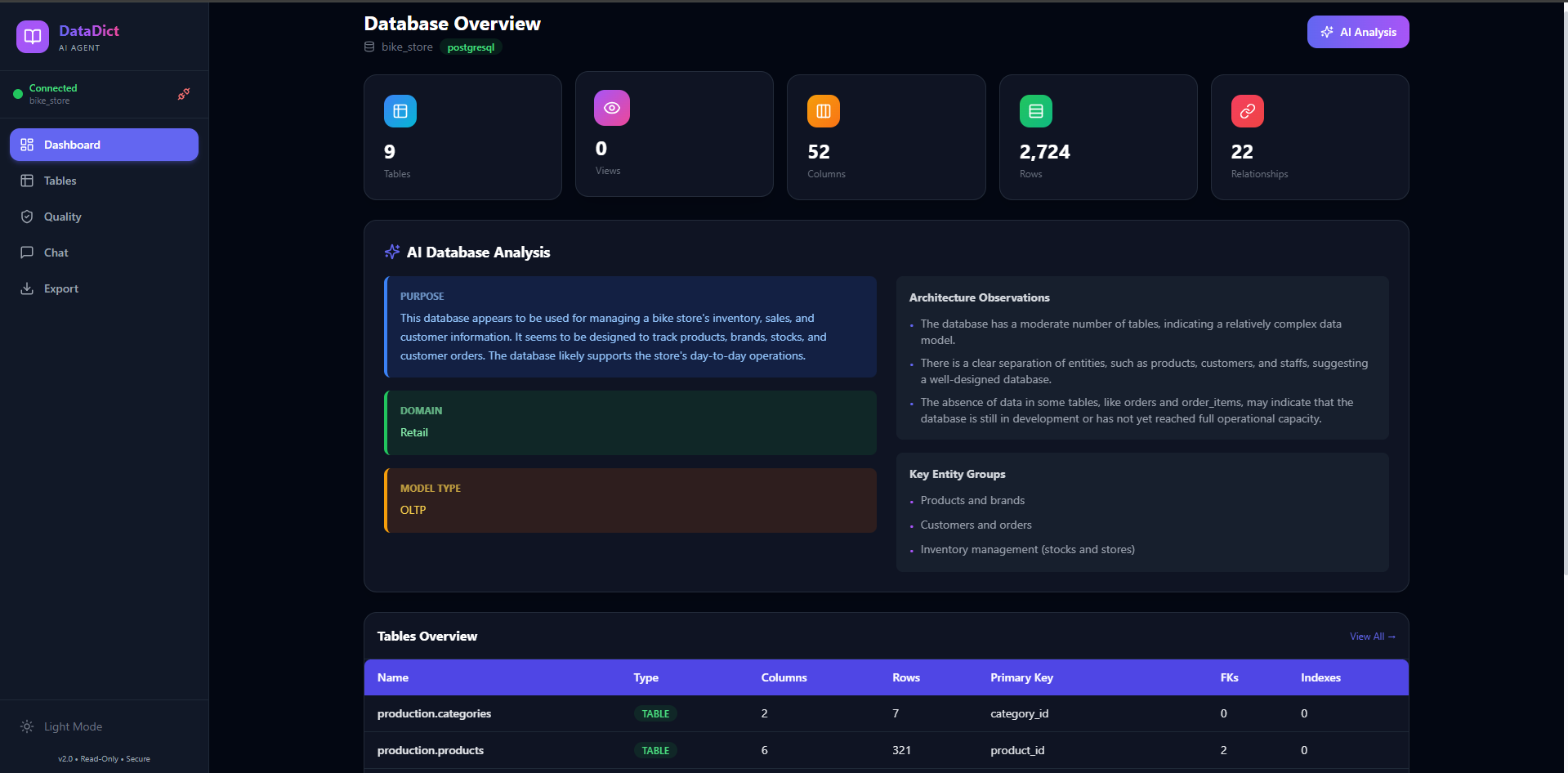Click the TABLE badge for production.products
The width and height of the screenshot is (1568, 773).
(655, 750)
